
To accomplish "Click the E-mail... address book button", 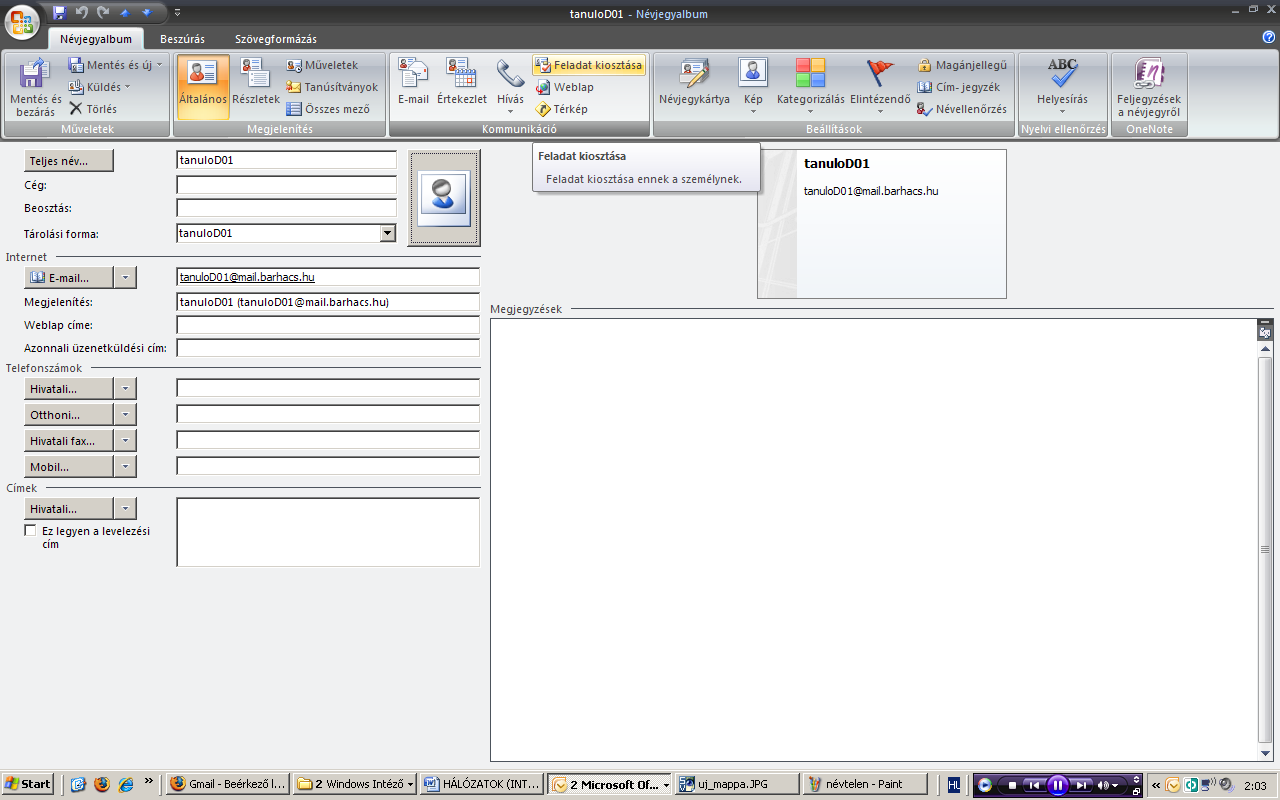I will pos(69,277).
